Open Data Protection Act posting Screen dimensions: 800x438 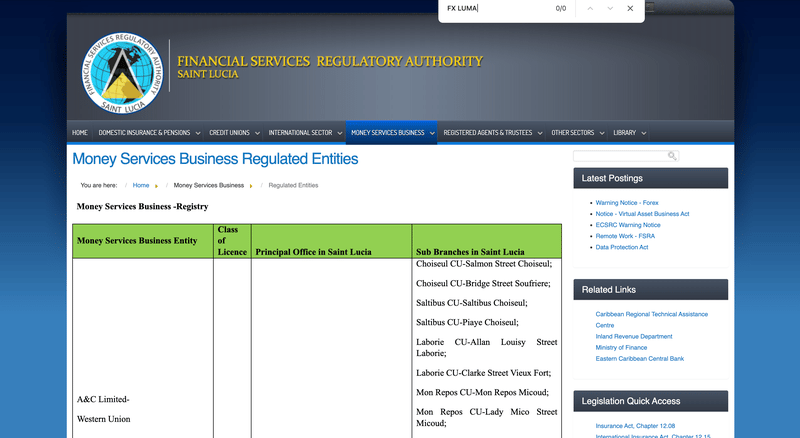click(x=621, y=247)
